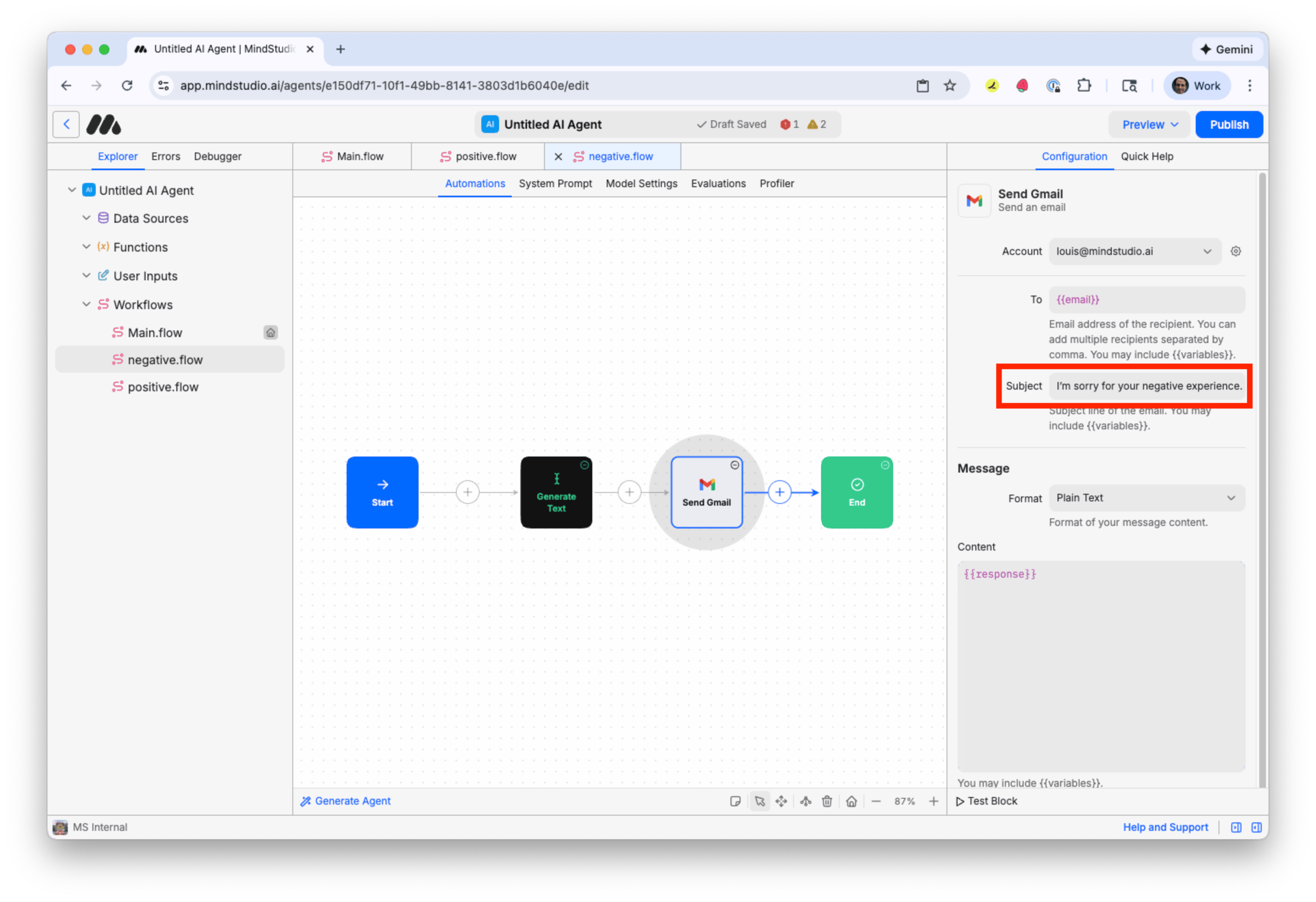Image resolution: width=1316 pixels, height=902 pixels.
Task: Toggle right sidebar panel visibility
Action: coord(1256,827)
